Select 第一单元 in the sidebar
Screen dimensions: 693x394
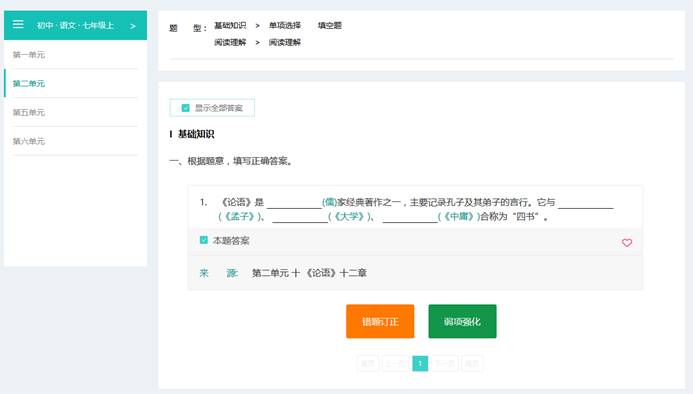29,55
